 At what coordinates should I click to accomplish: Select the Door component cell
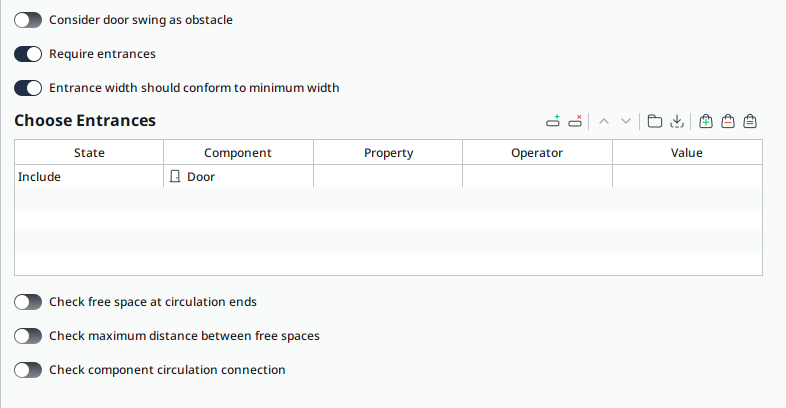click(238, 177)
